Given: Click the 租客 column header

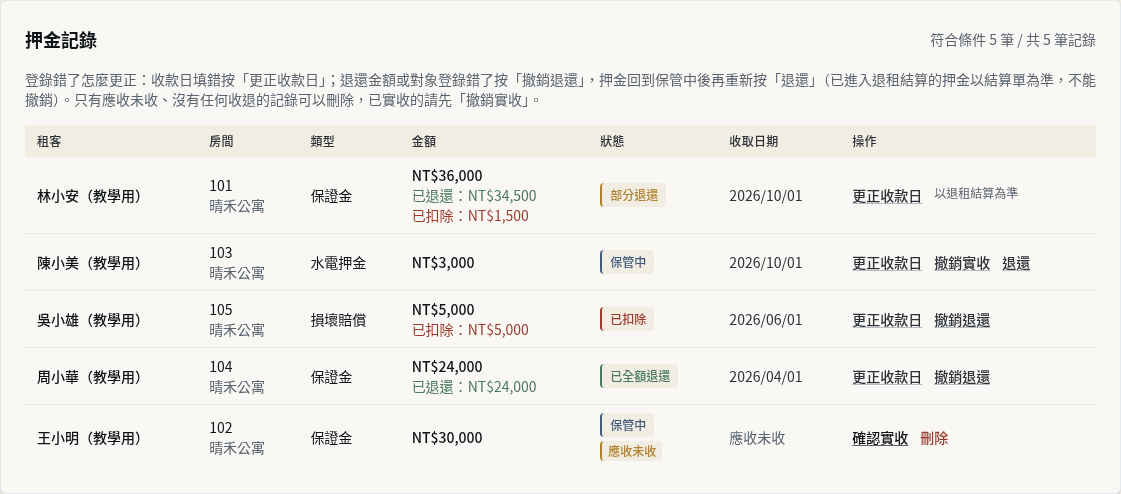Looking at the screenshot, I should point(49,142).
